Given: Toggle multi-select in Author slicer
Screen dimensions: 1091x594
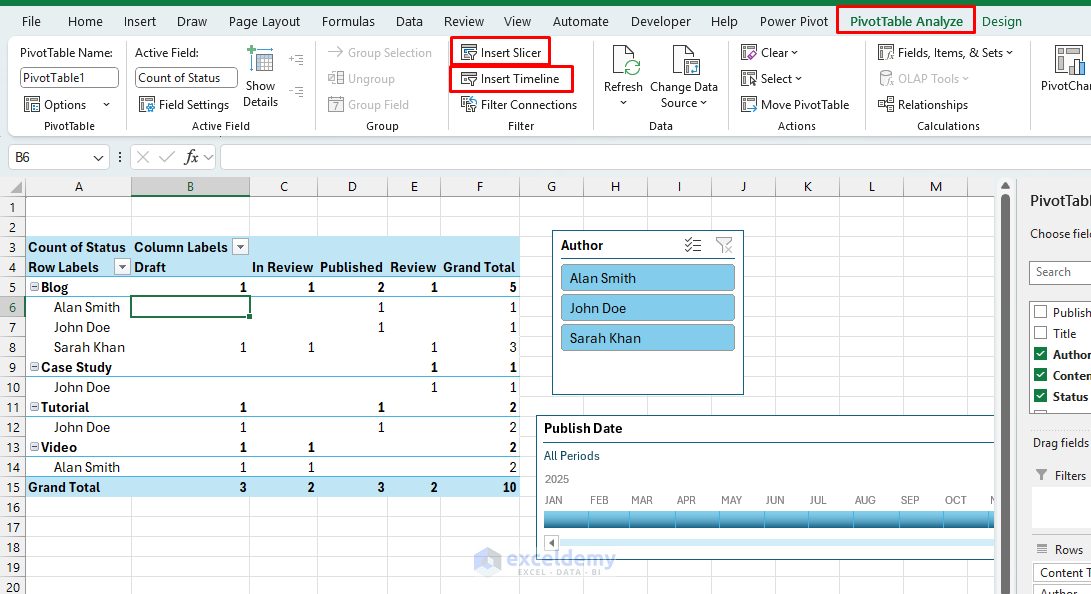Looking at the screenshot, I should tap(692, 245).
